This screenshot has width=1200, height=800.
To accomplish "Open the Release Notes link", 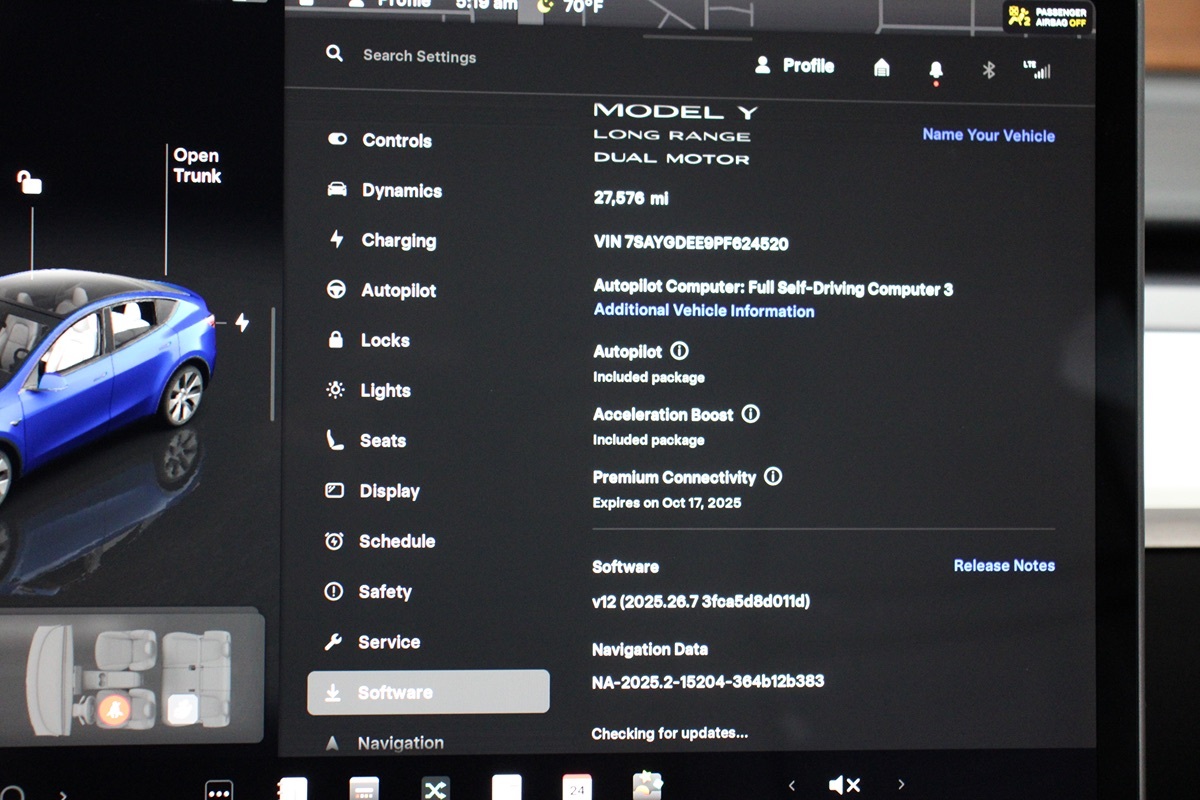I will pos(1004,565).
